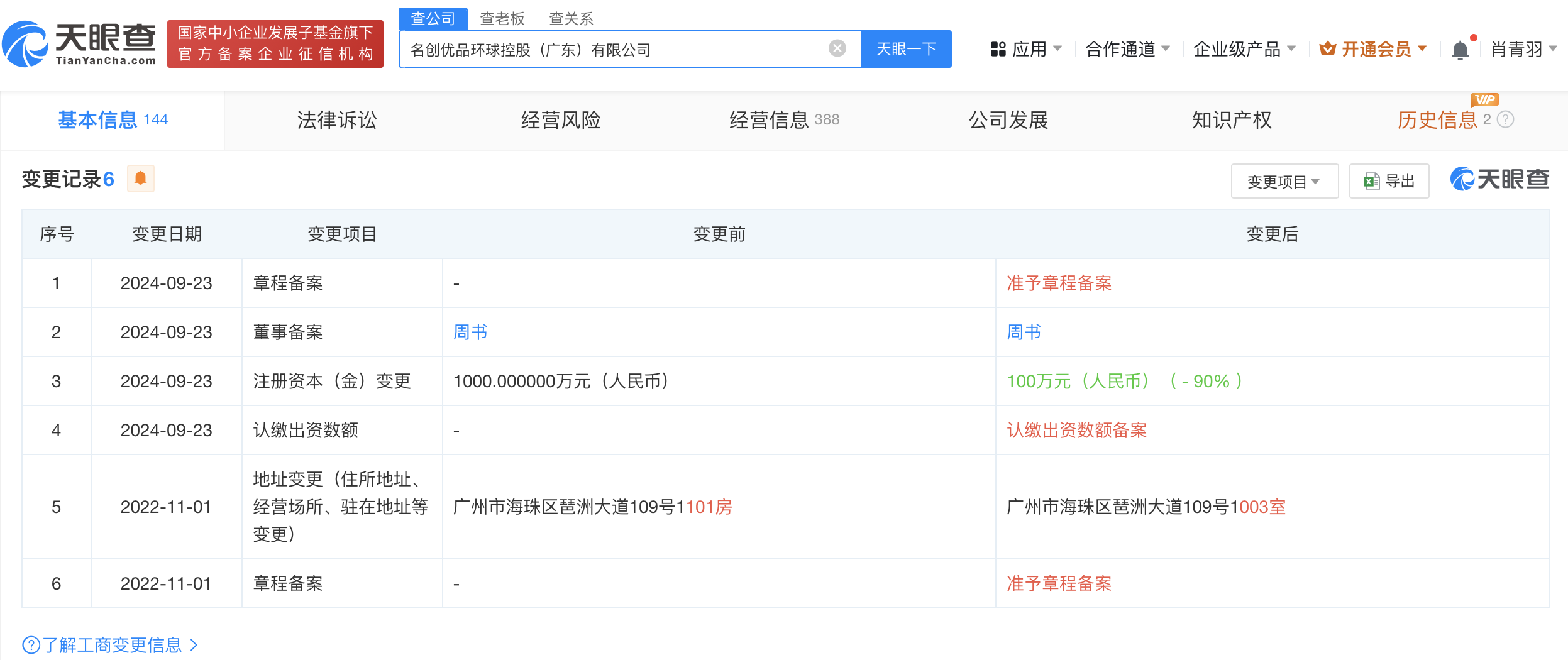
Task: Click the crown VIP membership icon
Action: (x=1327, y=48)
